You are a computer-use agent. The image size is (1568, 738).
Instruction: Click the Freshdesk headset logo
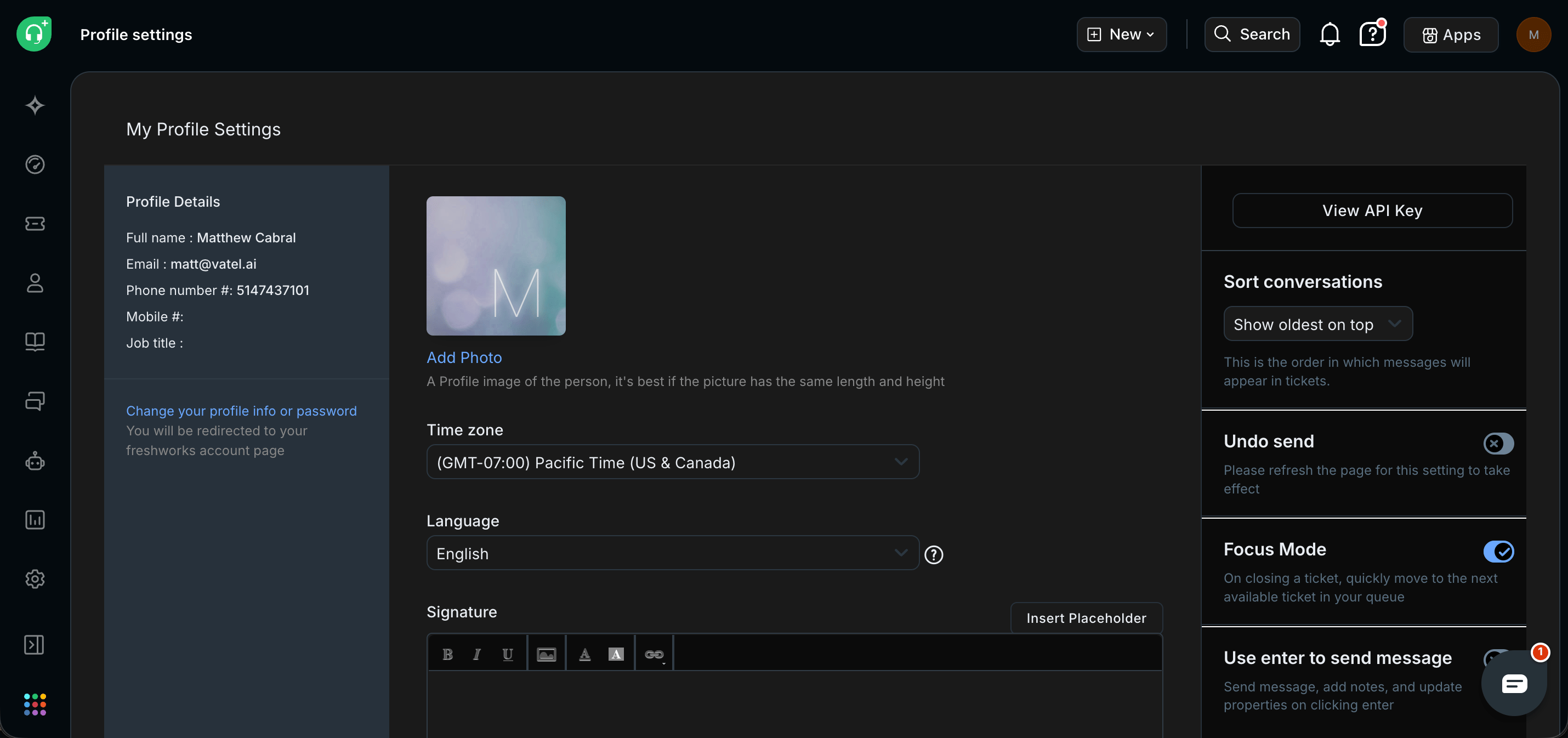coord(34,34)
